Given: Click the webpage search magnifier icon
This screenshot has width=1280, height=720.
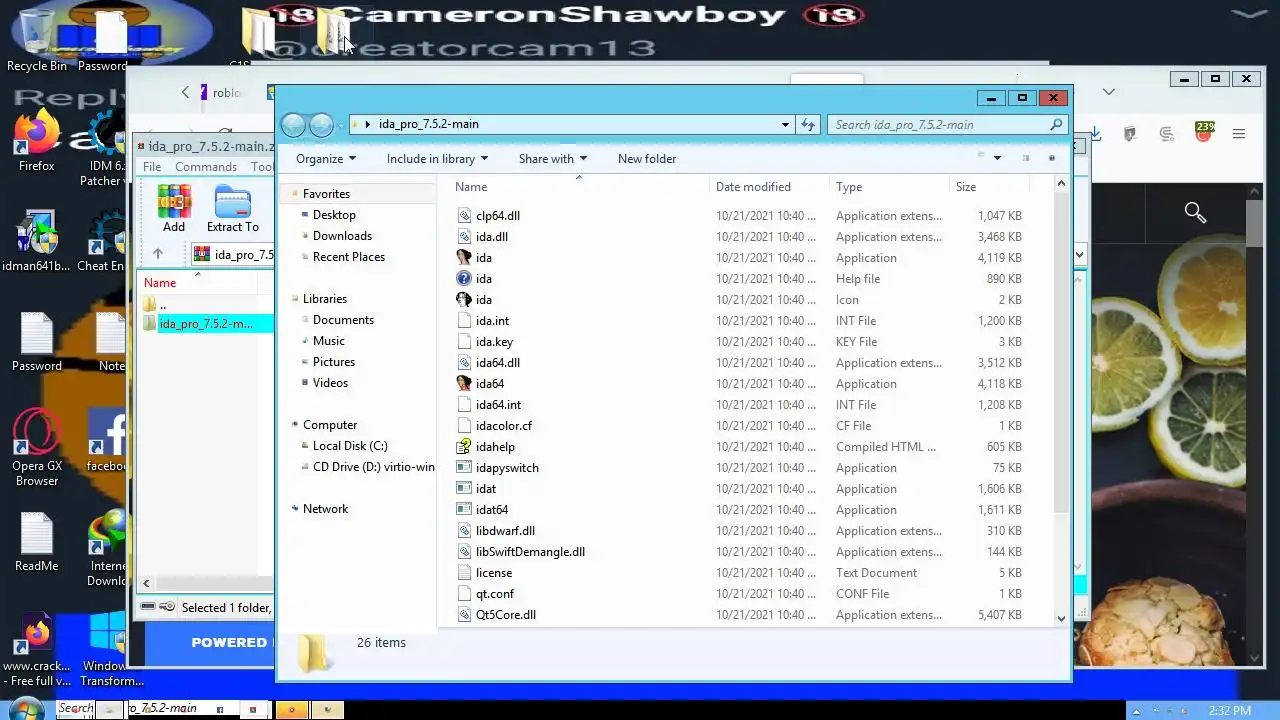Looking at the screenshot, I should pos(1195,212).
